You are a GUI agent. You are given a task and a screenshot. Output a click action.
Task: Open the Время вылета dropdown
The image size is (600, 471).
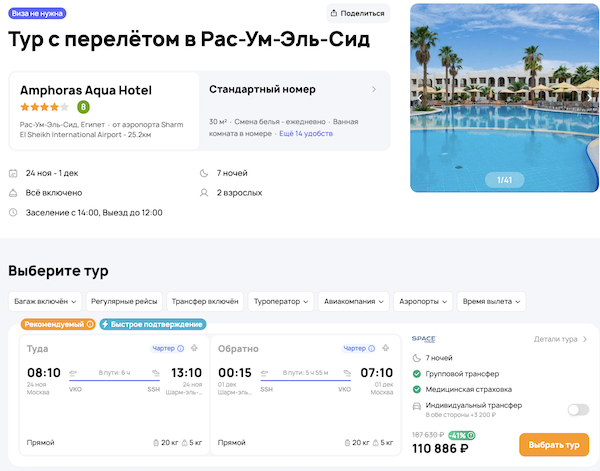[x=491, y=300]
